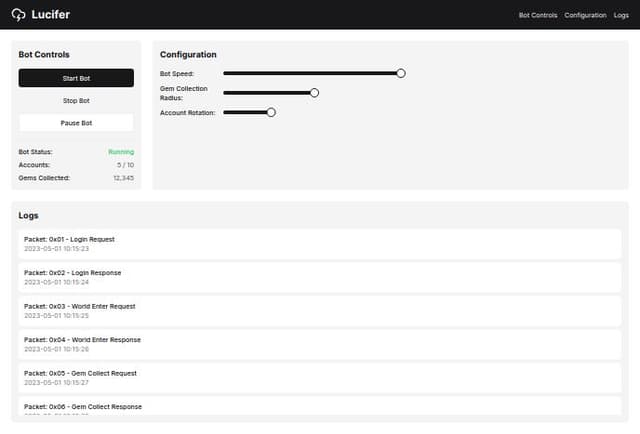Click the Gem Collection Radius label
The height and width of the screenshot is (434, 640).
point(184,93)
